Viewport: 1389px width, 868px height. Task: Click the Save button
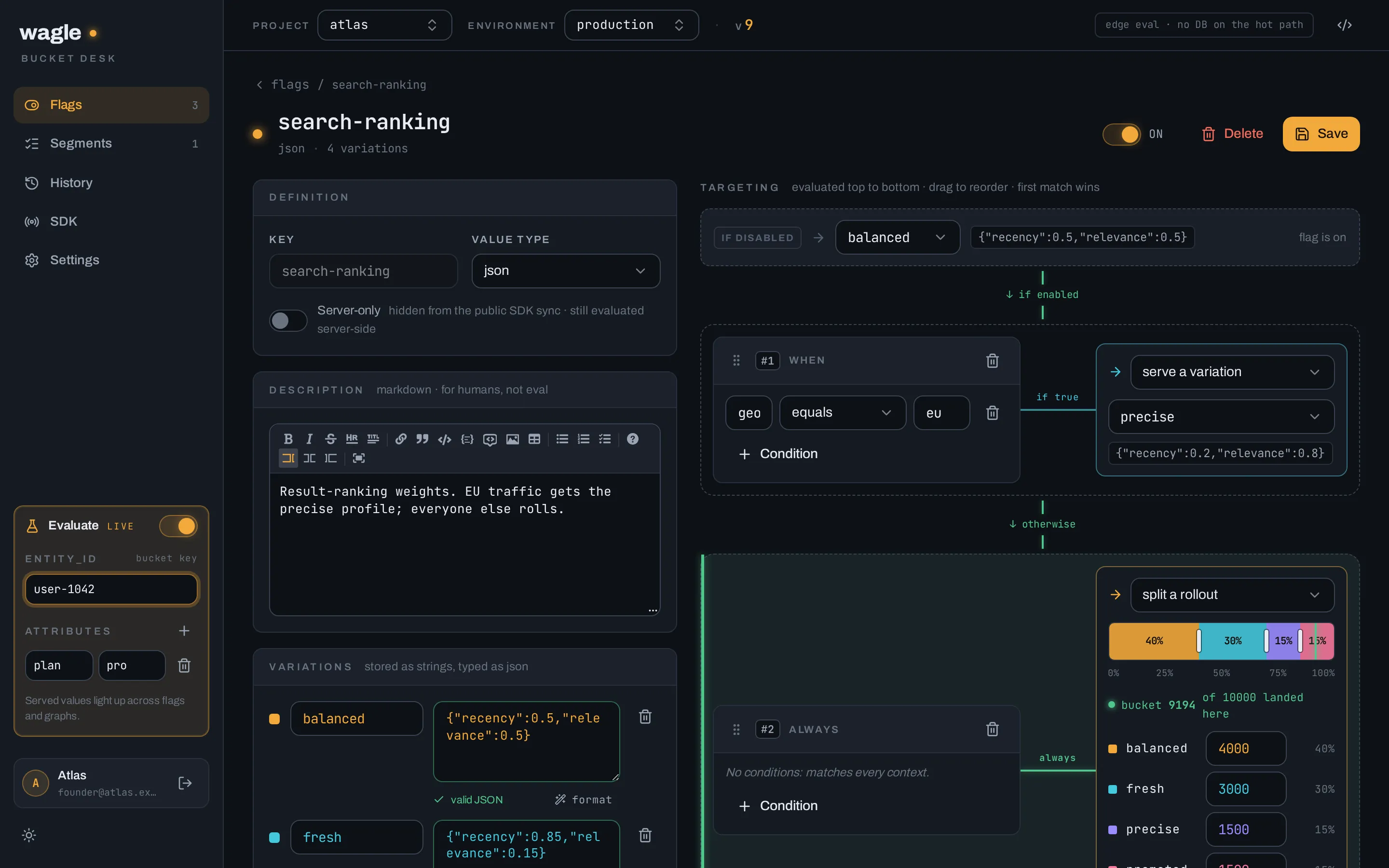click(1321, 135)
